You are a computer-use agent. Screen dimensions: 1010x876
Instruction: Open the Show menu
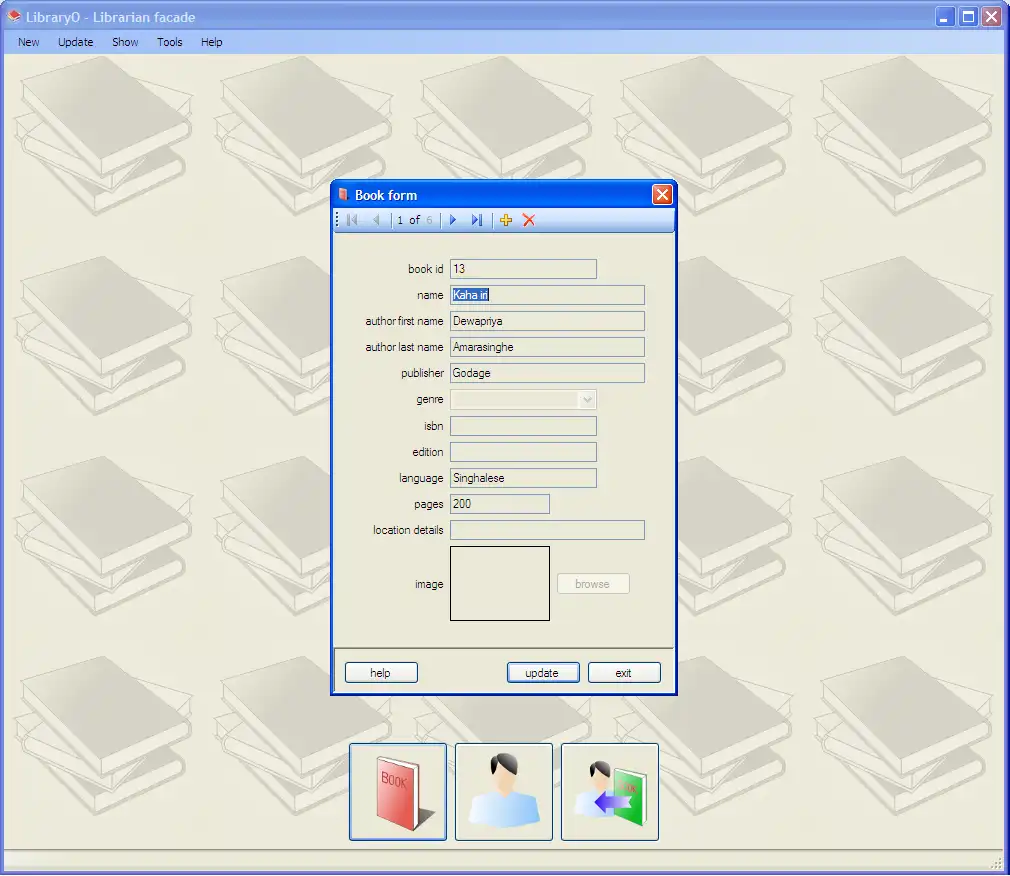coord(125,42)
